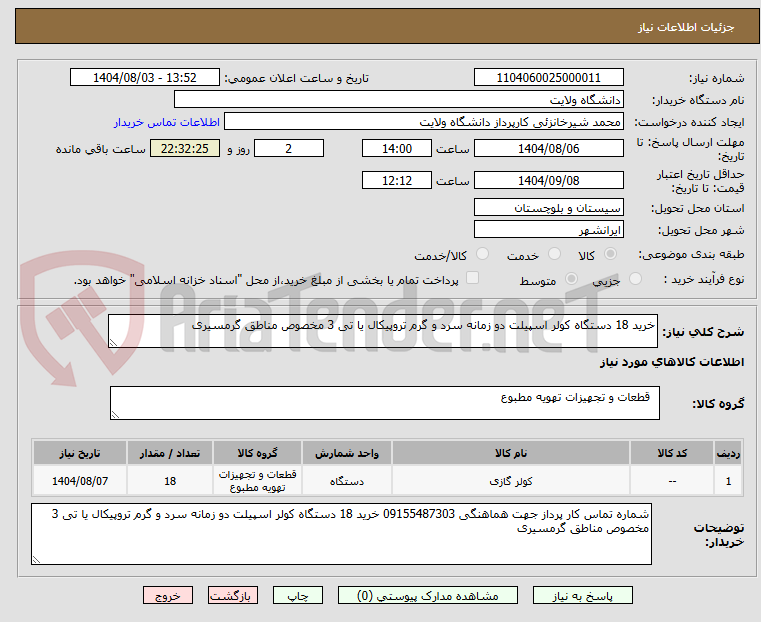Click the جزئیات اطلاعات نیاز page title

[x=686, y=27]
